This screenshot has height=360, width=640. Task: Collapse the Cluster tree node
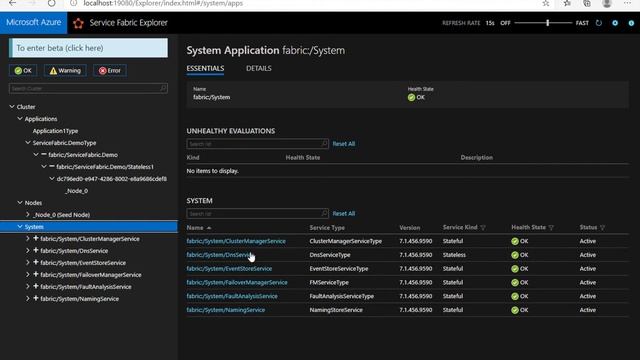[12, 107]
